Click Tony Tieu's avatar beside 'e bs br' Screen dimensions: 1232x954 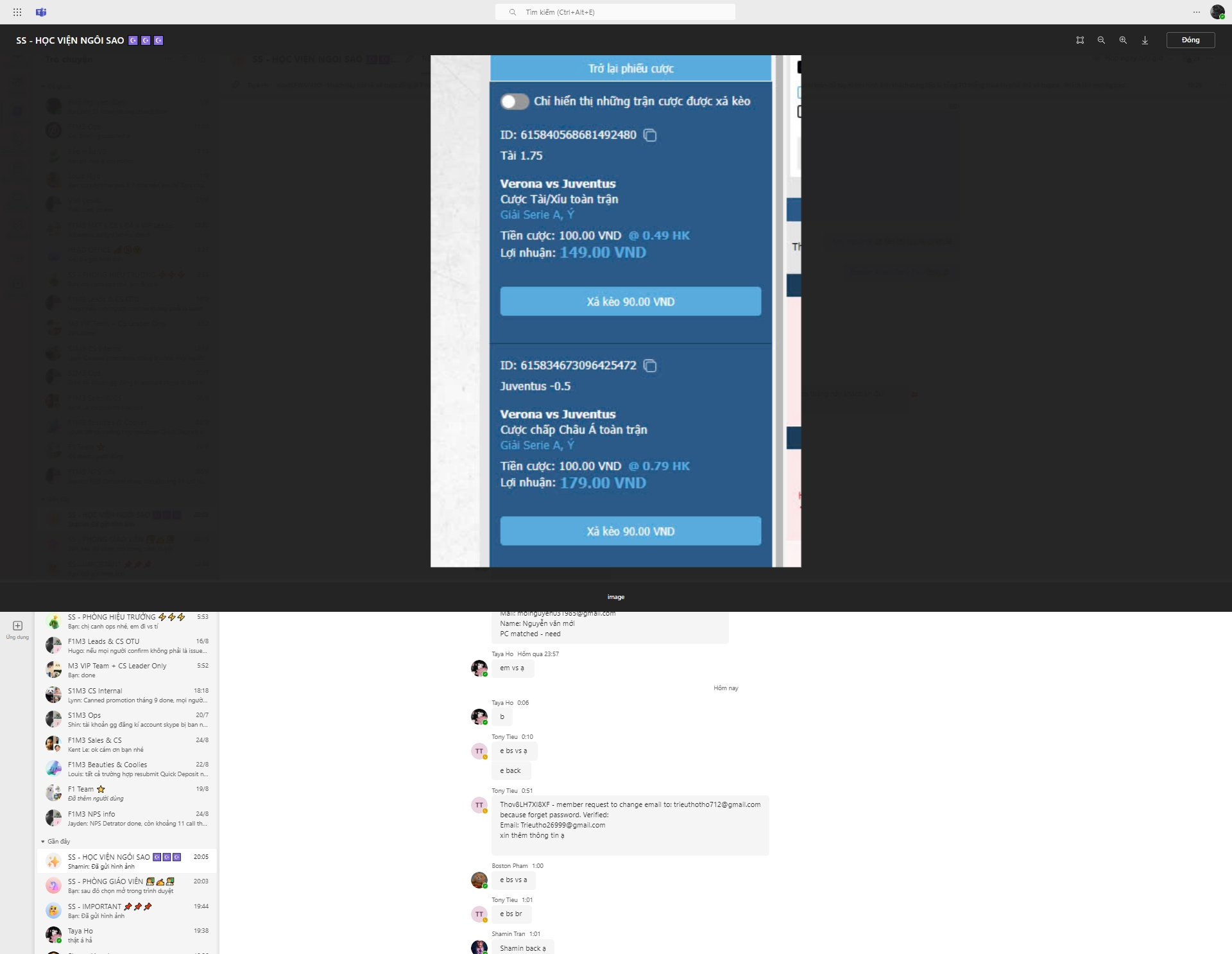tap(479, 914)
